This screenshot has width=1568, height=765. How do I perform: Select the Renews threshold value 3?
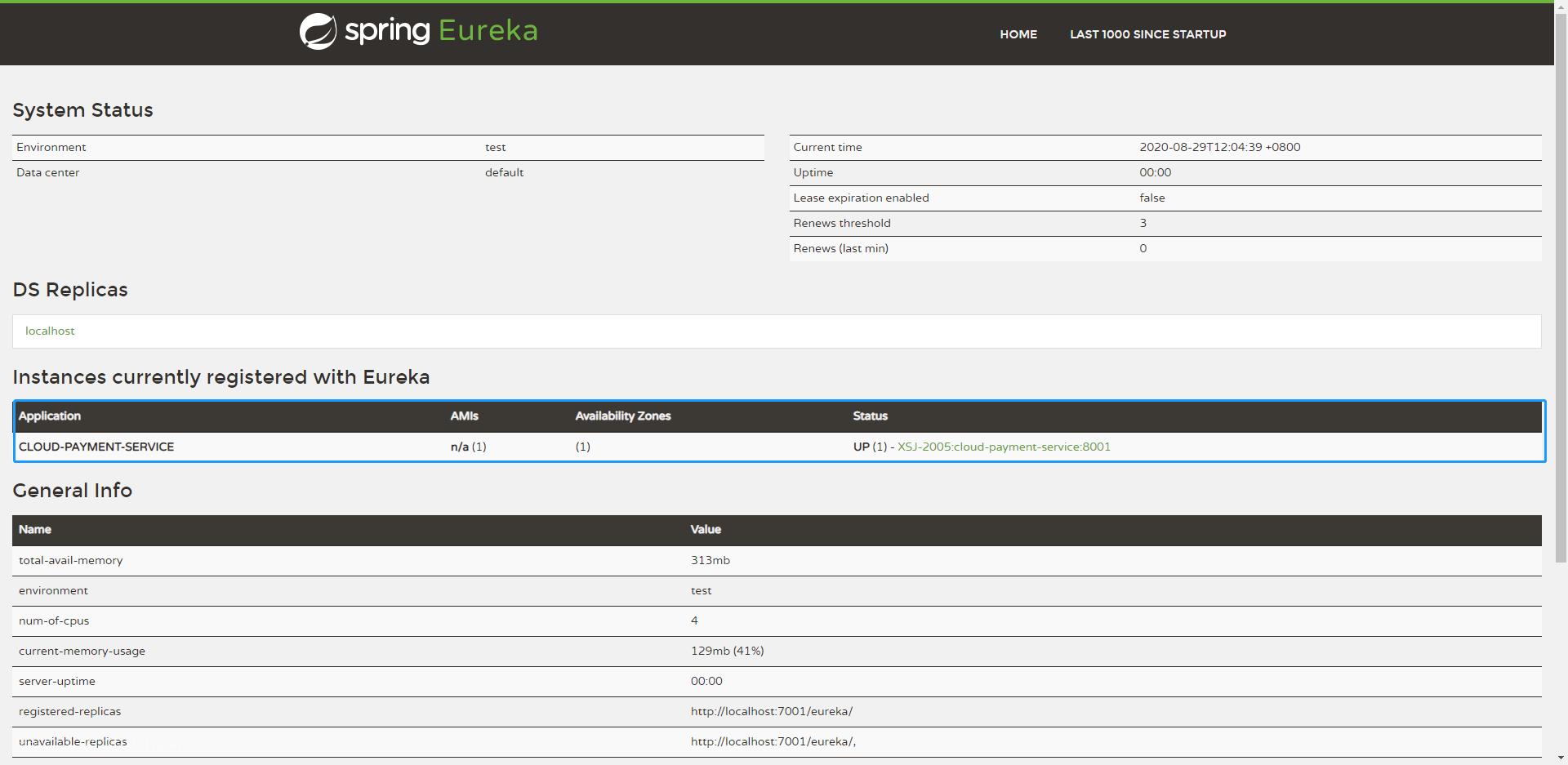1143,223
